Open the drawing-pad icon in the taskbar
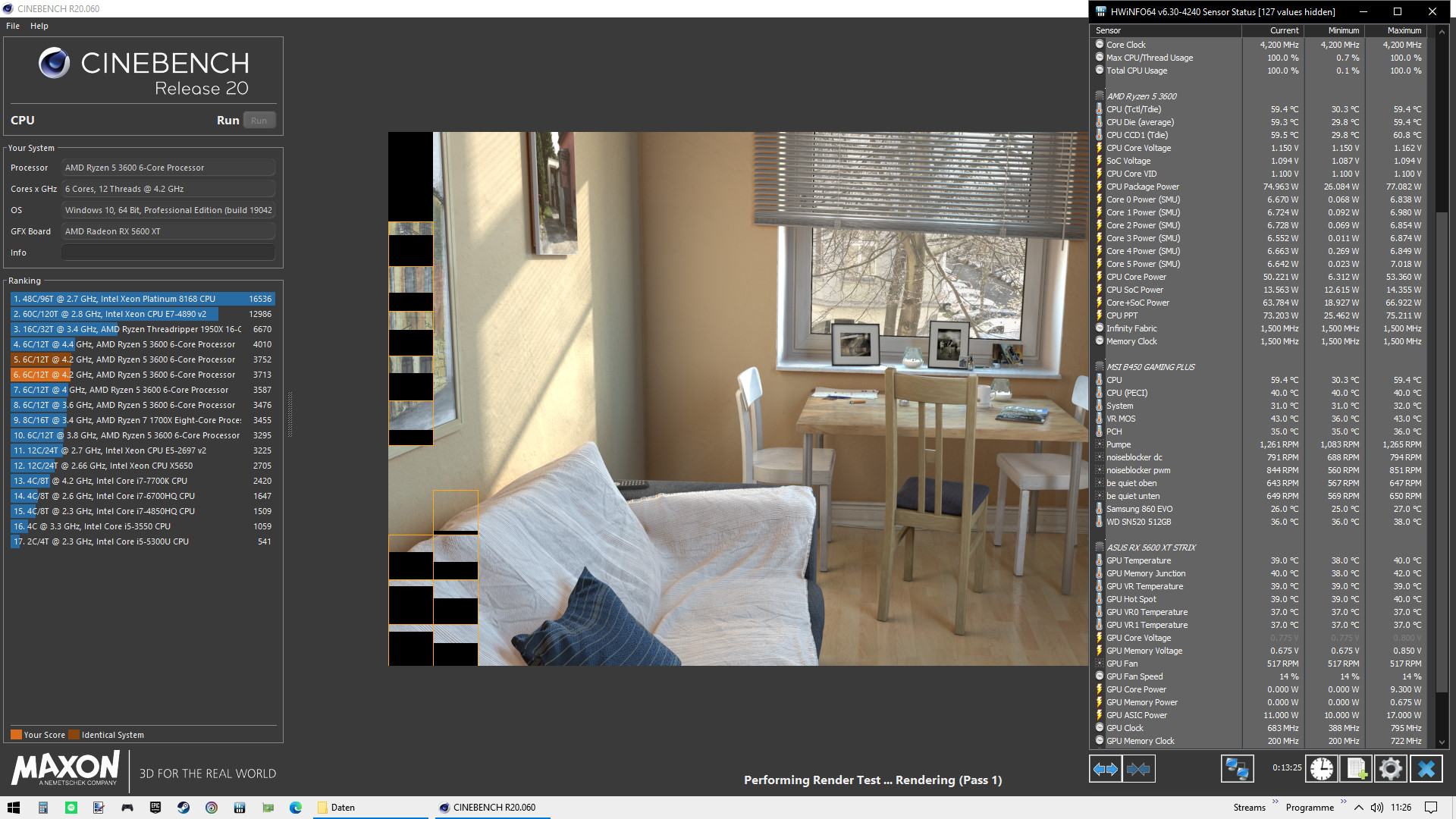1456x819 pixels. [99, 808]
